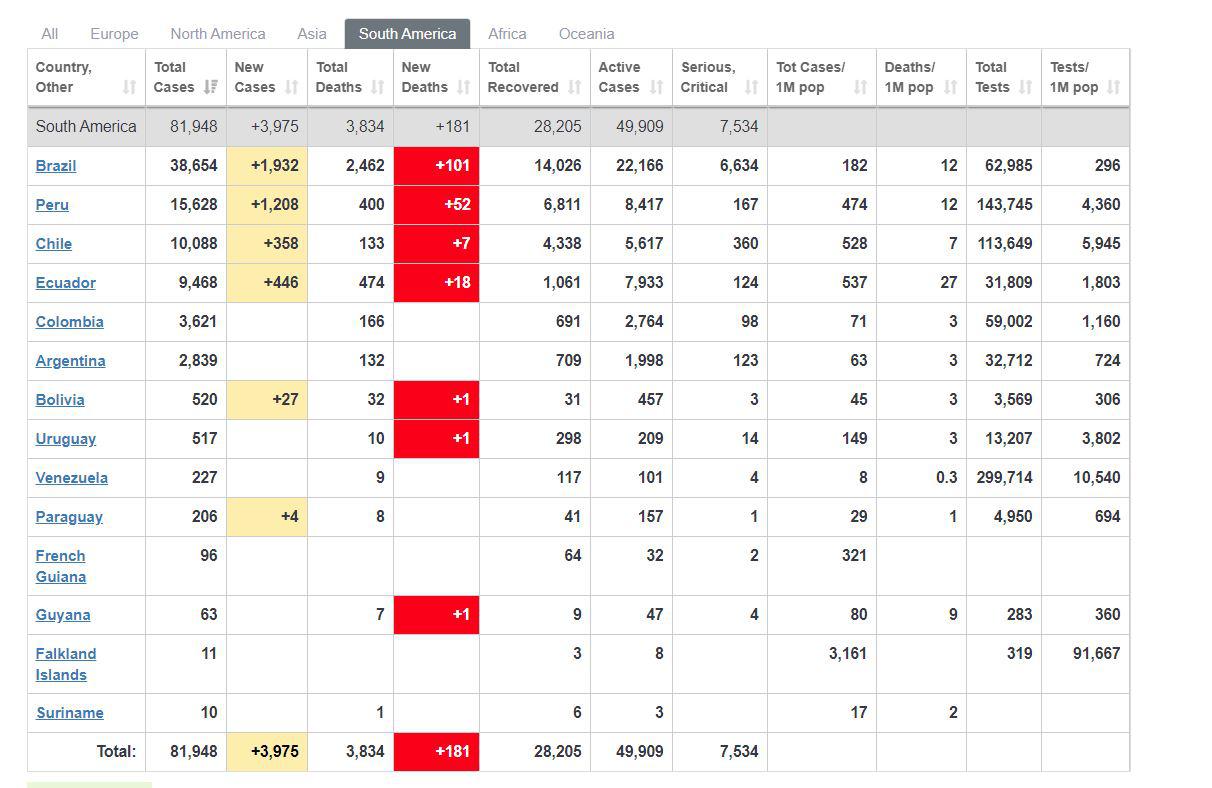Open Venezuela country details link
The width and height of the screenshot is (1212, 788).
point(71,478)
